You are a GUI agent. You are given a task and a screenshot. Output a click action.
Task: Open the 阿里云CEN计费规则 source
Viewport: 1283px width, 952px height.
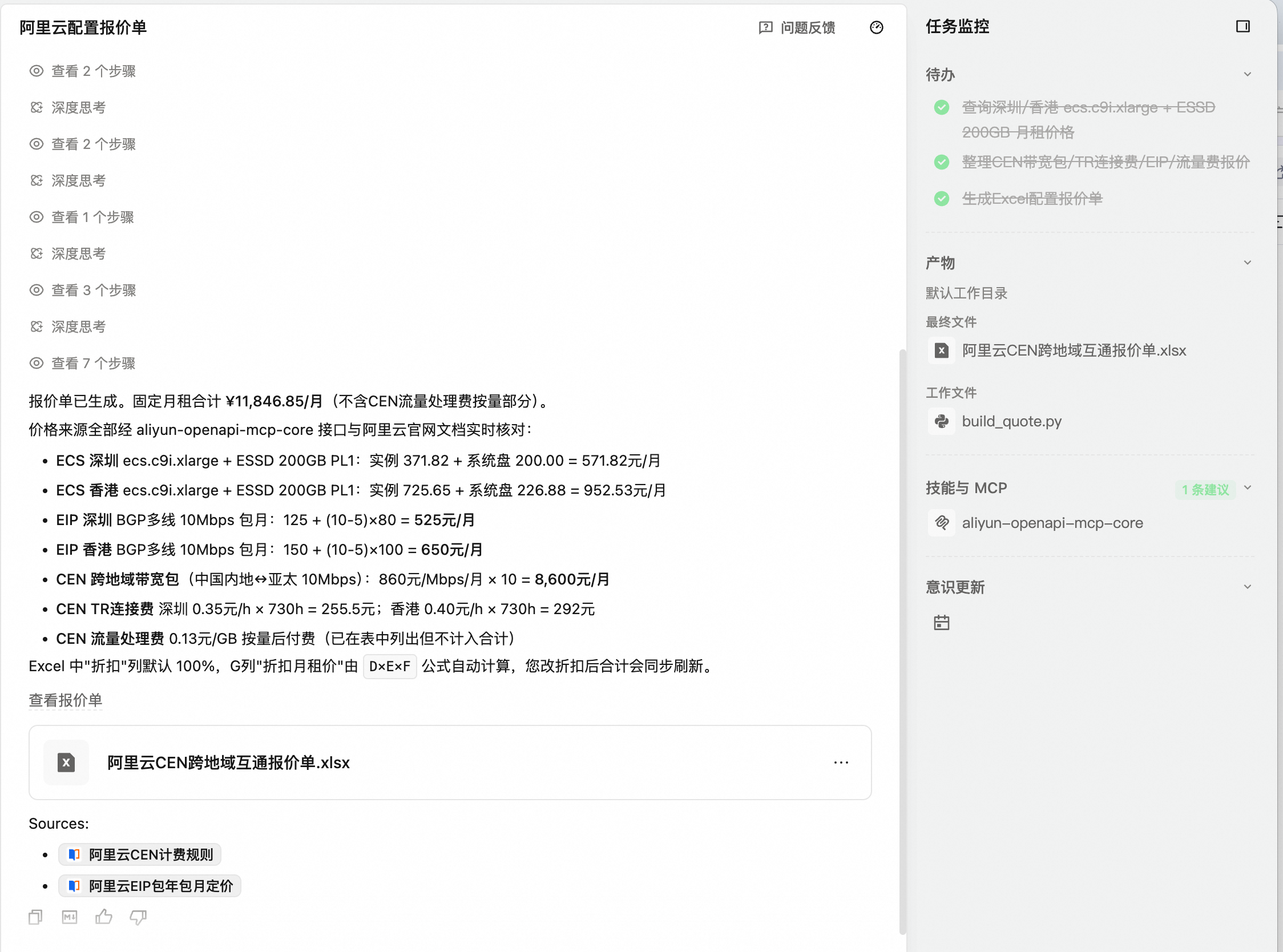click(x=140, y=854)
